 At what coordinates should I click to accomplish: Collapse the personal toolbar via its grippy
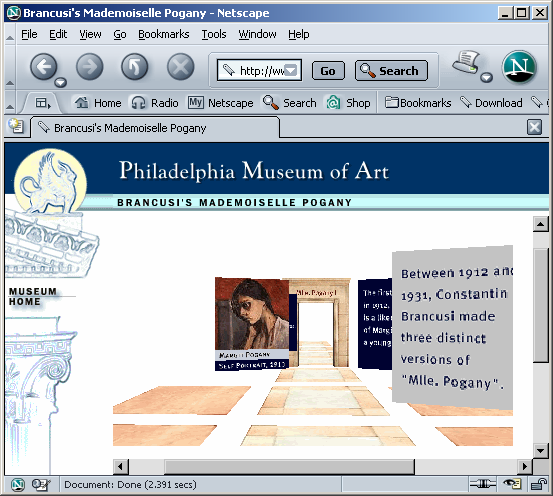point(10,103)
